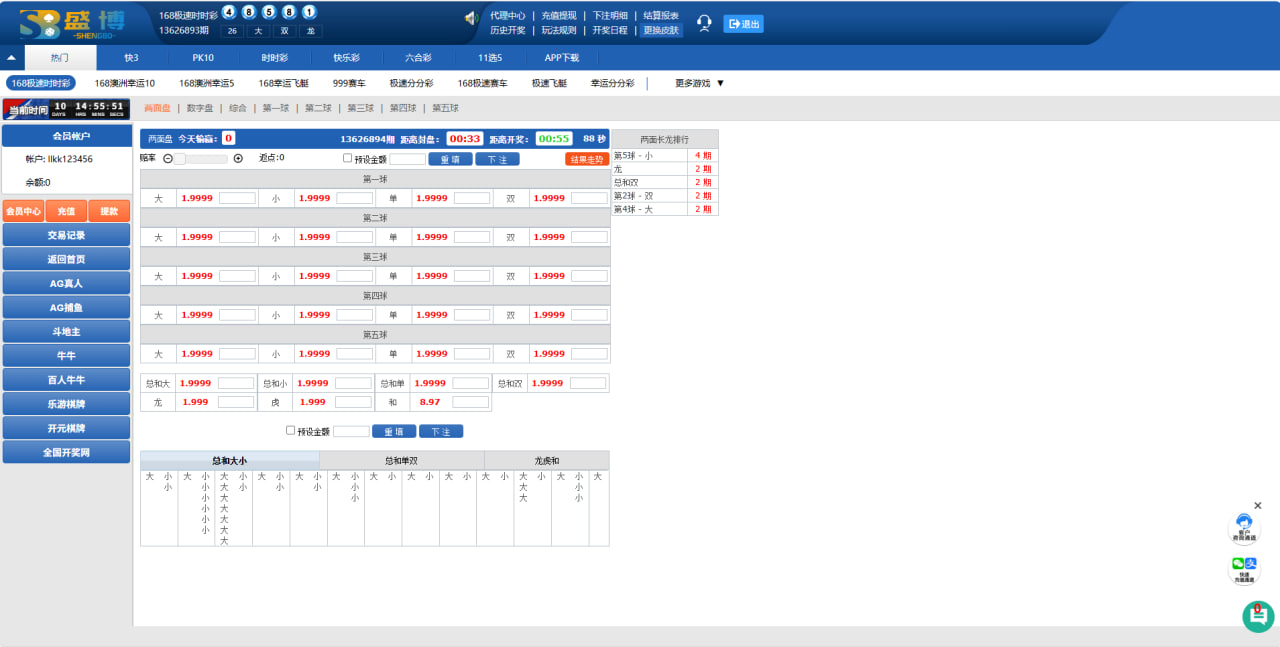Open the green chat bubble widget
Image resolution: width=1280 pixels, height=647 pixels.
pyautogui.click(x=1257, y=616)
